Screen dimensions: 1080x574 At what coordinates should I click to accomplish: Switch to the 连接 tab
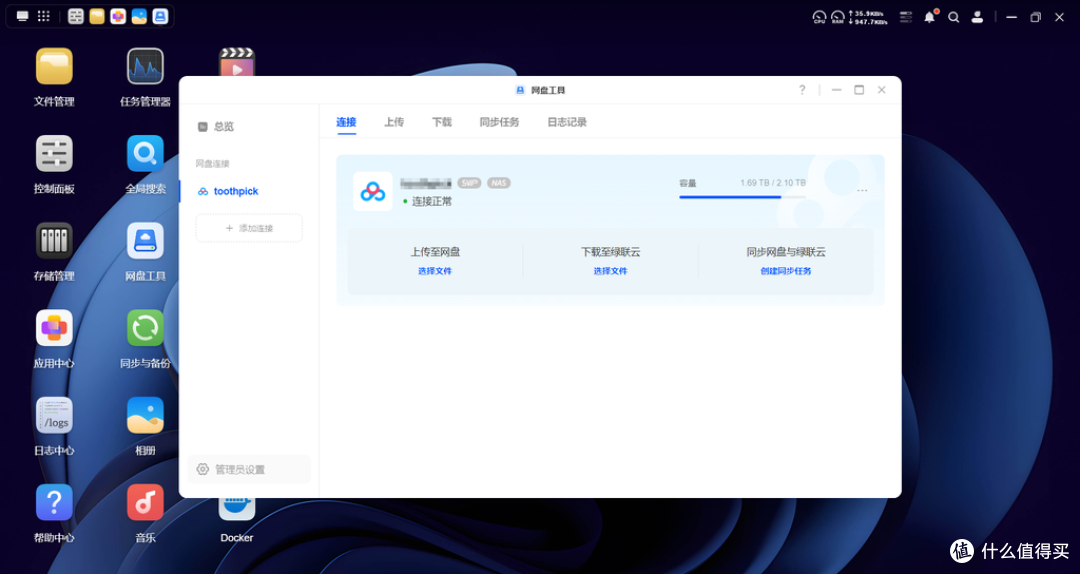(346, 122)
